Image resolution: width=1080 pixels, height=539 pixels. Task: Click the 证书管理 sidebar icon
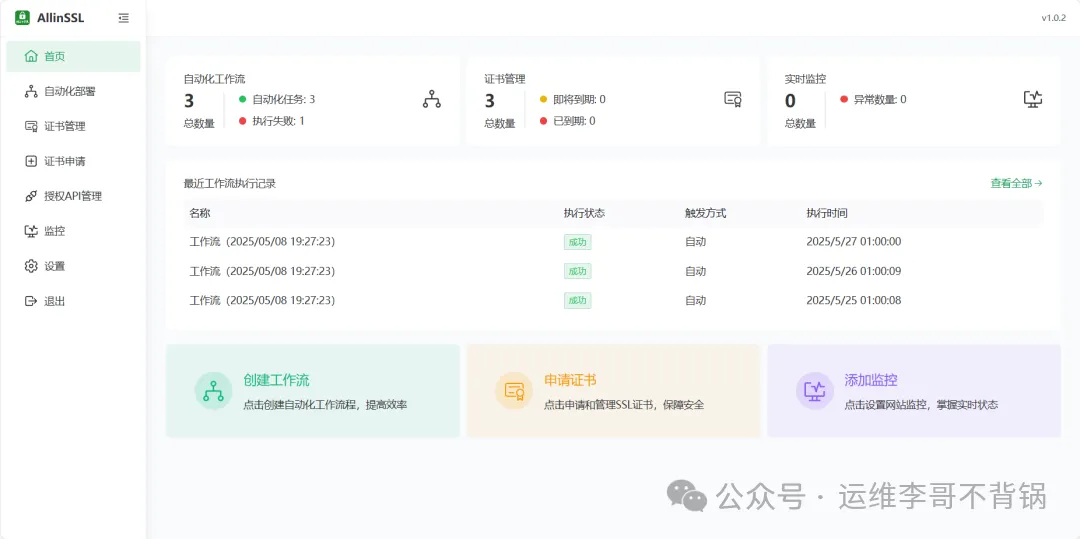click(x=31, y=126)
